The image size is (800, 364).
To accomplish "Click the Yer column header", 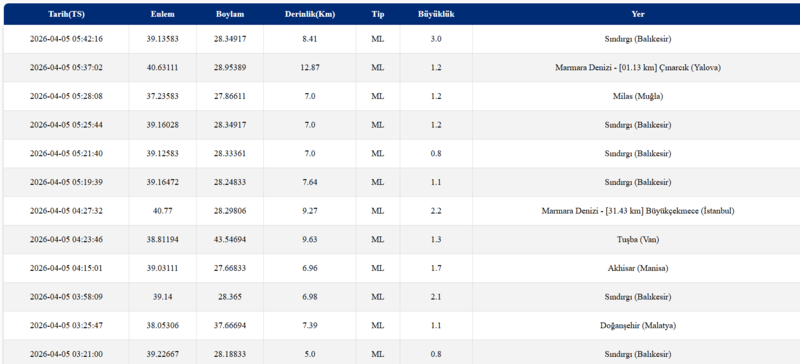I will coord(638,14).
